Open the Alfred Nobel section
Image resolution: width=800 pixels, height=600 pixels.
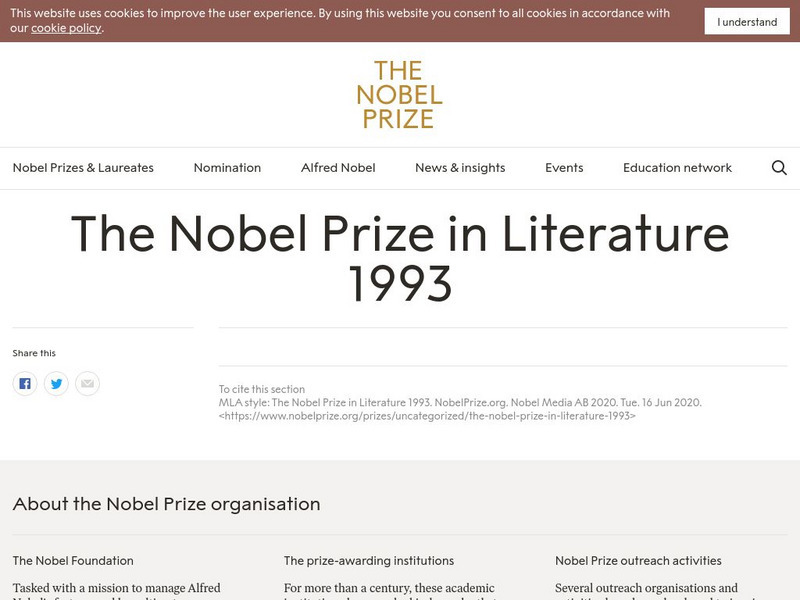pyautogui.click(x=338, y=168)
